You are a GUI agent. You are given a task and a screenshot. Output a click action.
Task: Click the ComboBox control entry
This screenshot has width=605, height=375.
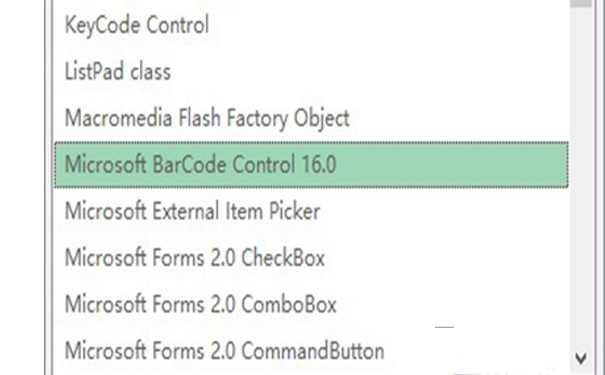point(311,304)
